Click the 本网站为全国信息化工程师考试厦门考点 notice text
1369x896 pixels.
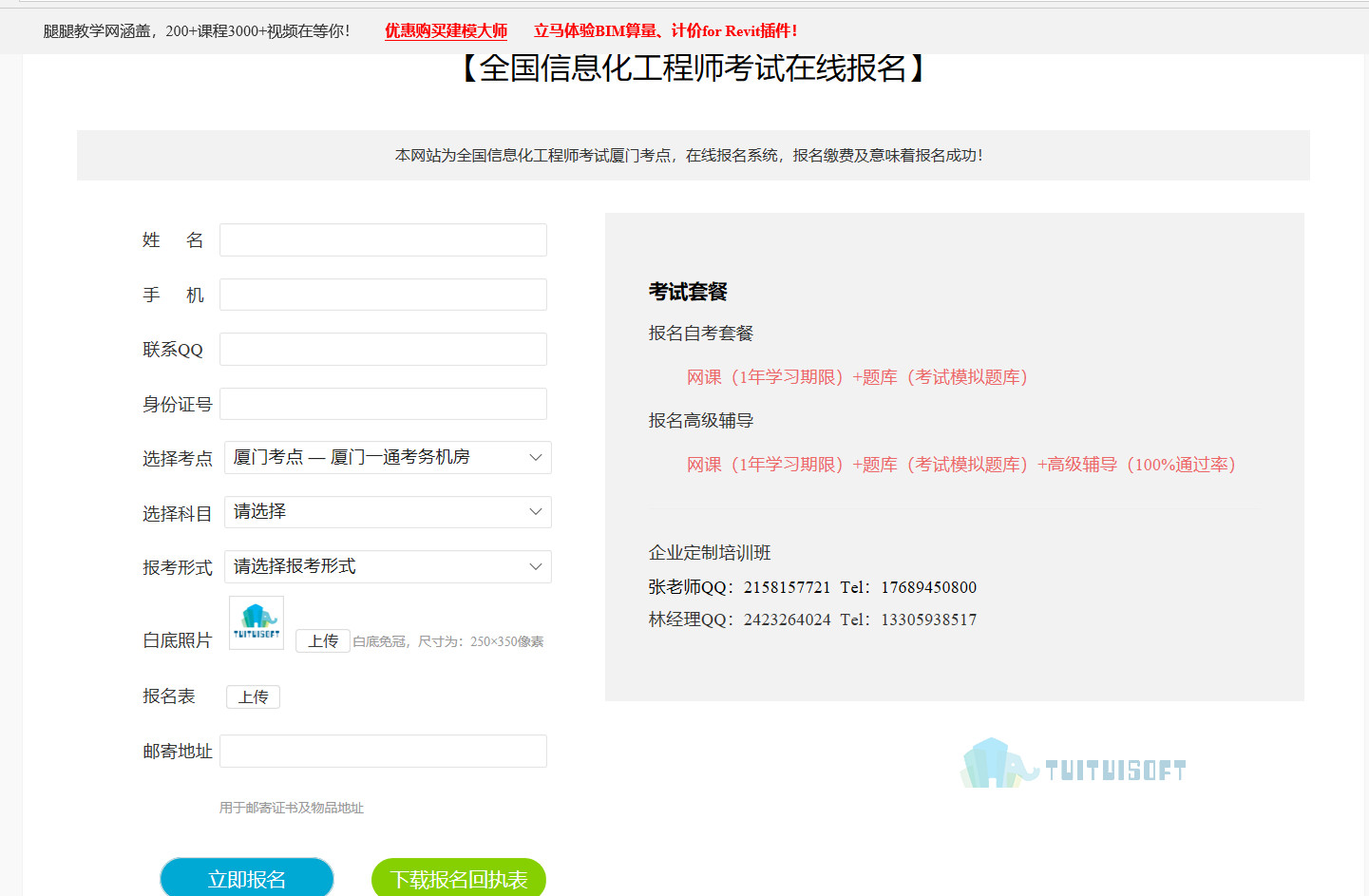point(689,155)
